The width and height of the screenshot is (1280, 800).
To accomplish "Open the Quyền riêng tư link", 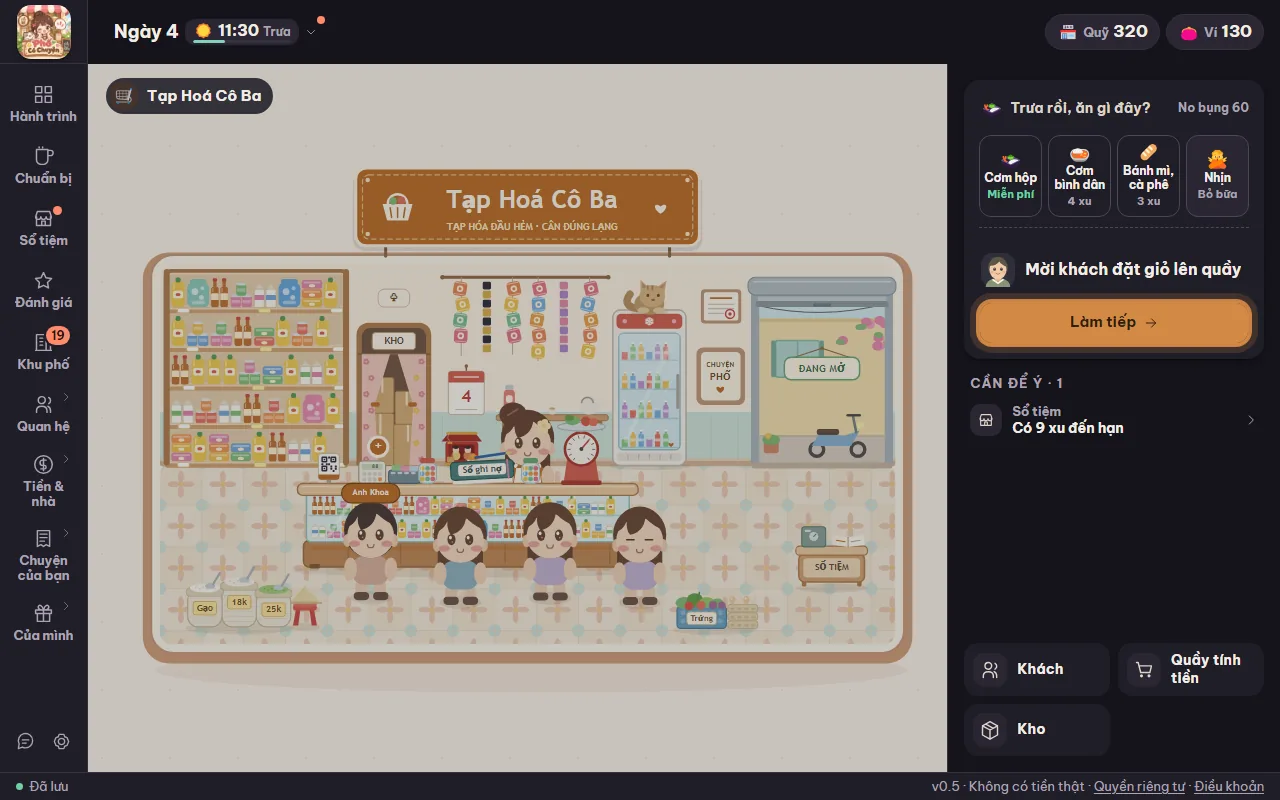I will click(1139, 787).
